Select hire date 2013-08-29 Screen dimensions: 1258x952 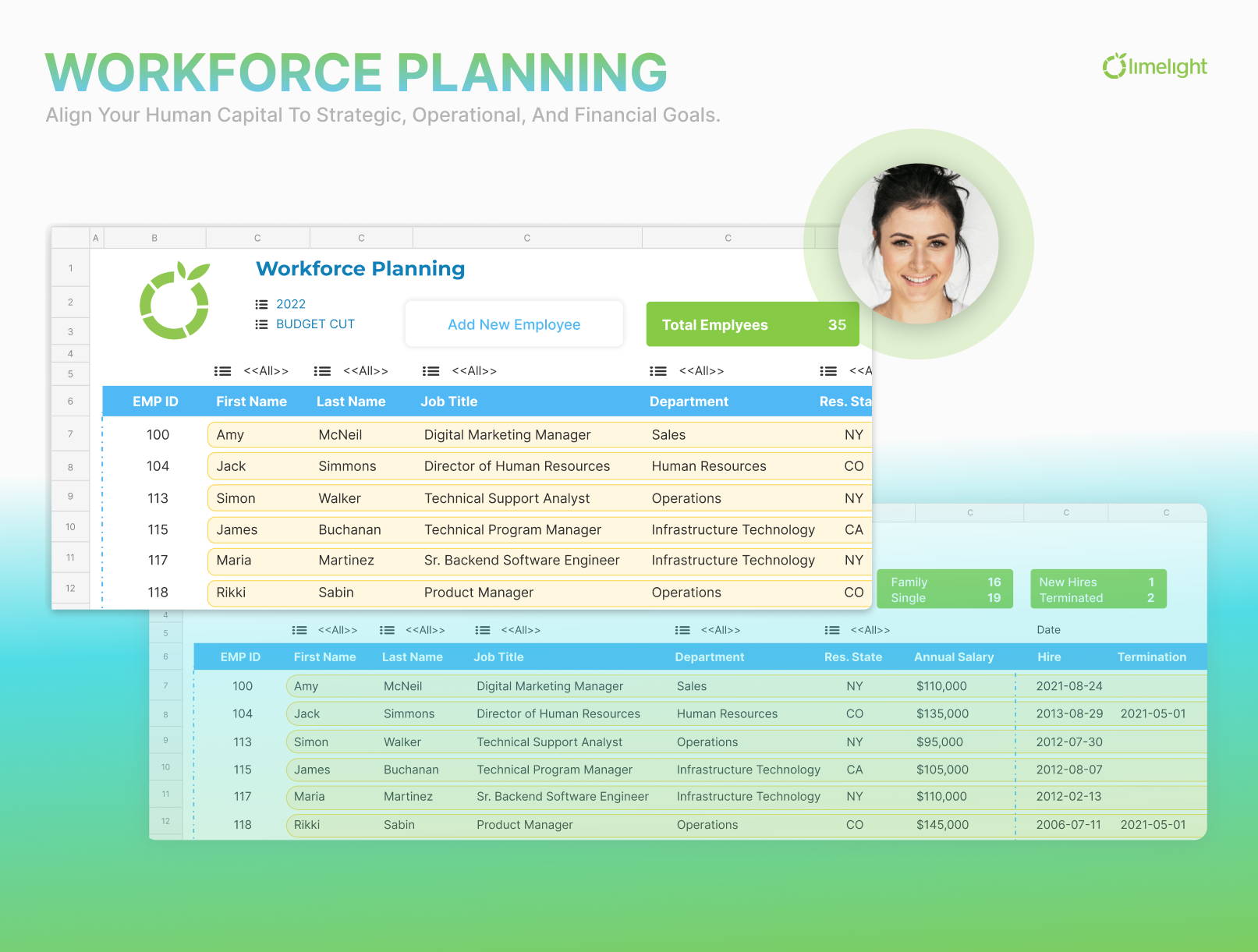click(x=1069, y=713)
